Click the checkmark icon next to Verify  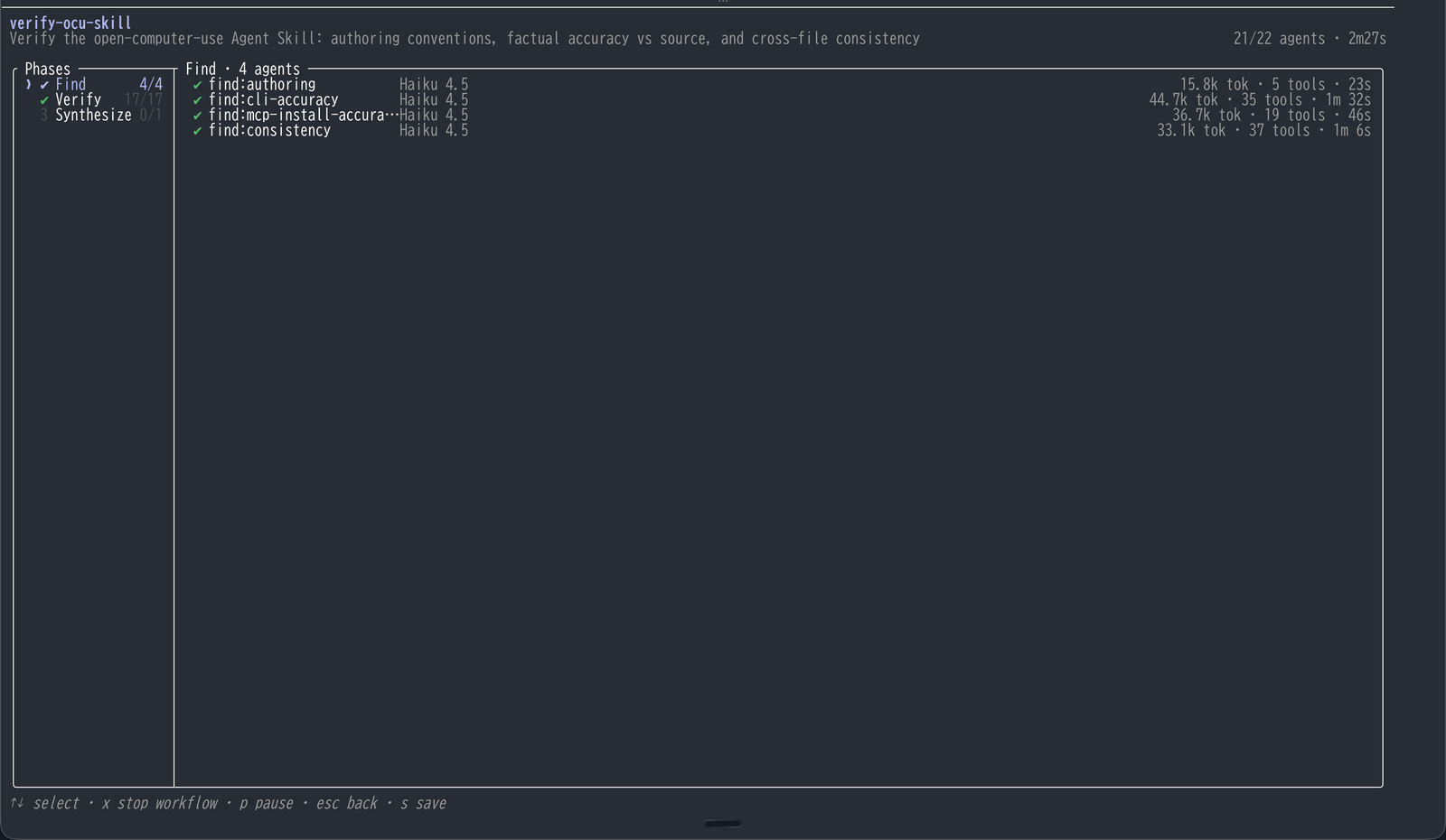pyautogui.click(x=44, y=100)
